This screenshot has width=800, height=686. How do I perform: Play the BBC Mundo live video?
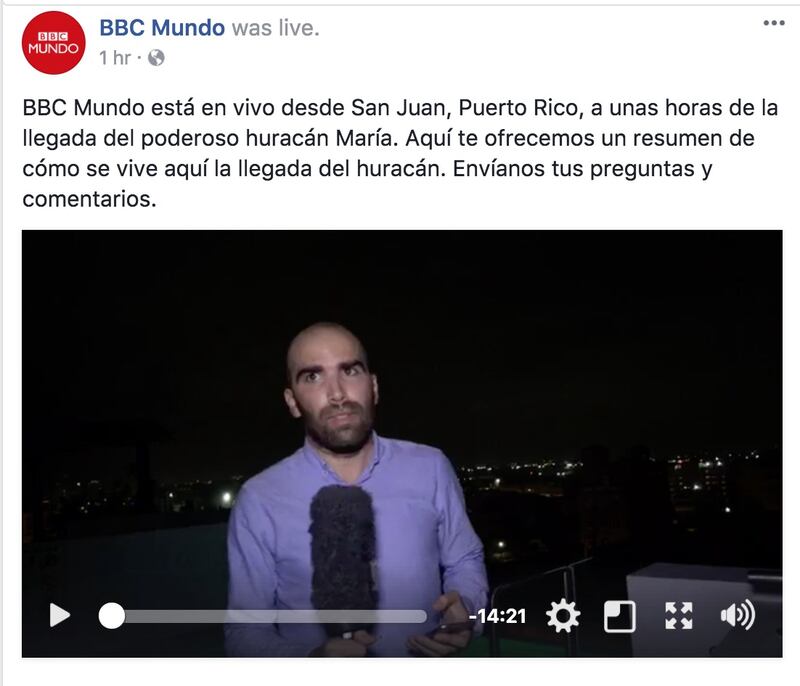click(x=60, y=615)
